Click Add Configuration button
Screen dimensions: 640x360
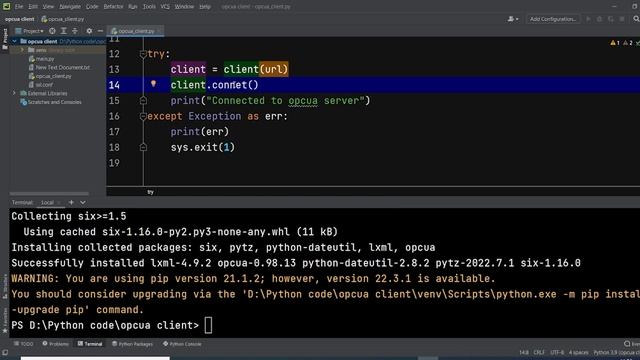click(553, 19)
